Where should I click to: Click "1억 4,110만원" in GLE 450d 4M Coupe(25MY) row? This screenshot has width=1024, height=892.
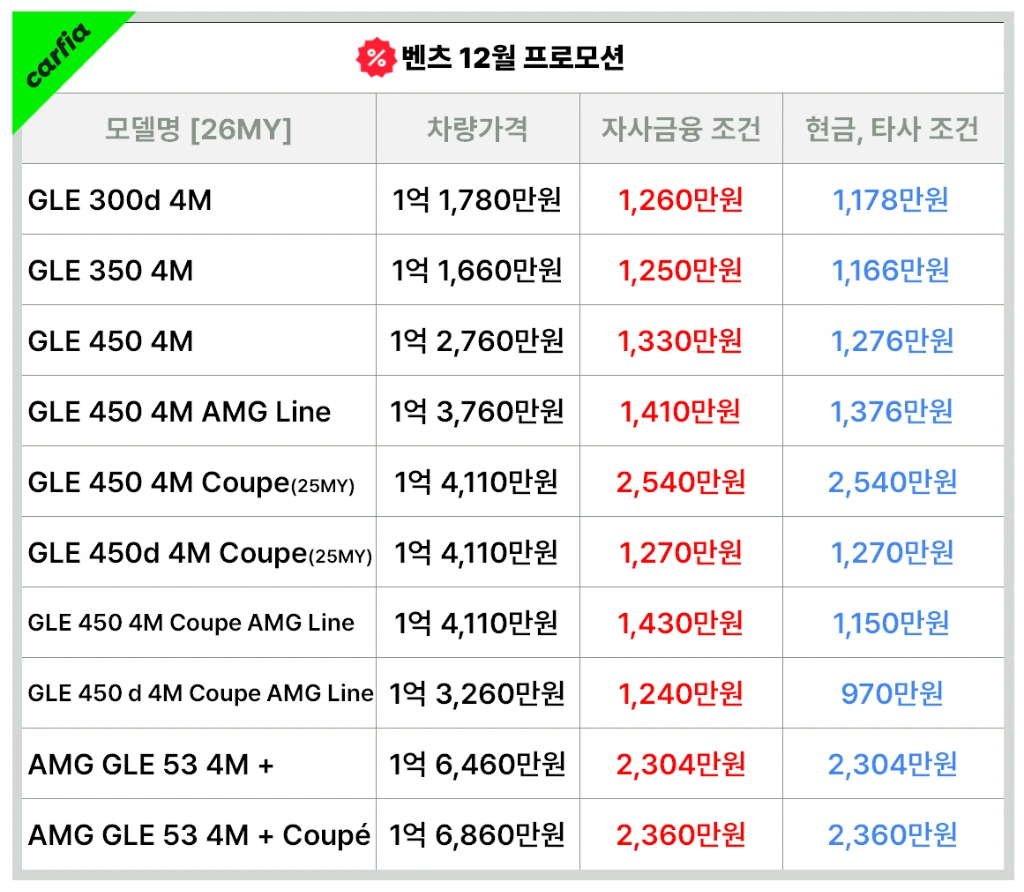coord(476,552)
